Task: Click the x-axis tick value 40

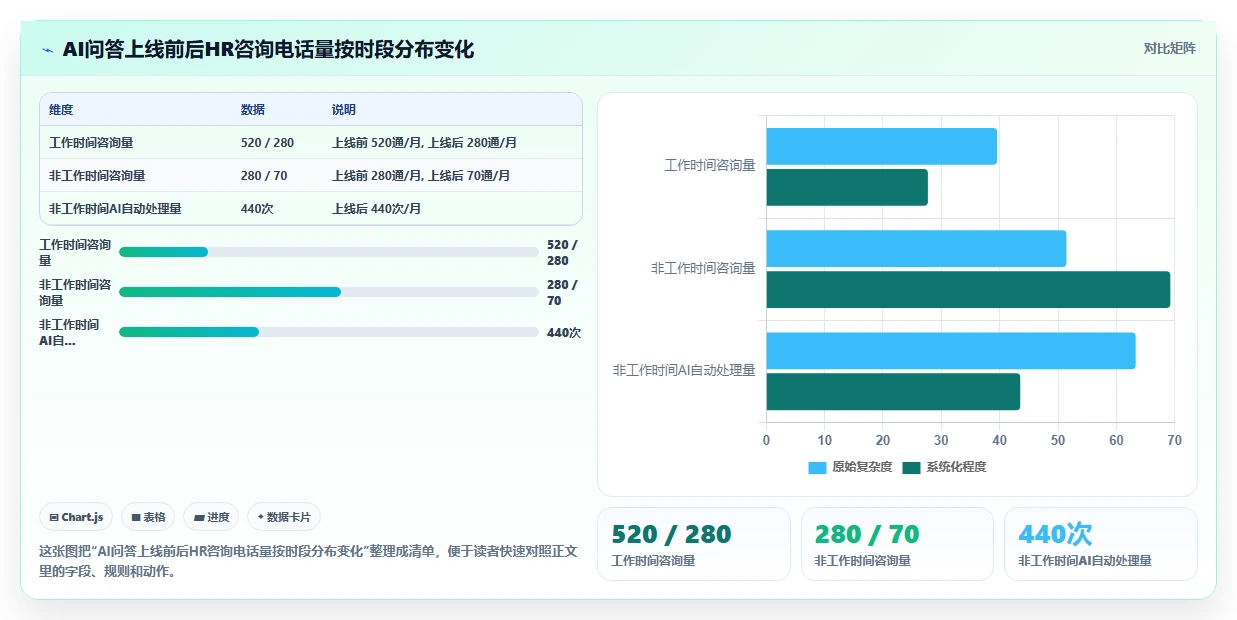Action: click(x=999, y=440)
